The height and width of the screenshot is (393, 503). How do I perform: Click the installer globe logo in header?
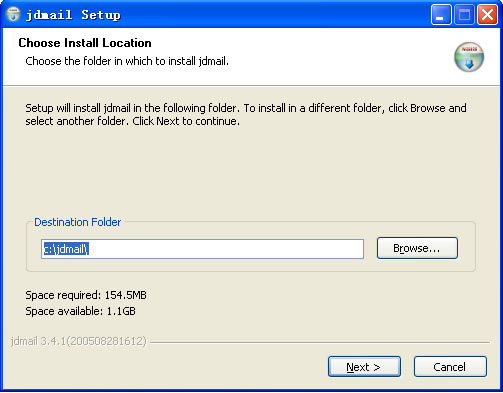(469, 57)
